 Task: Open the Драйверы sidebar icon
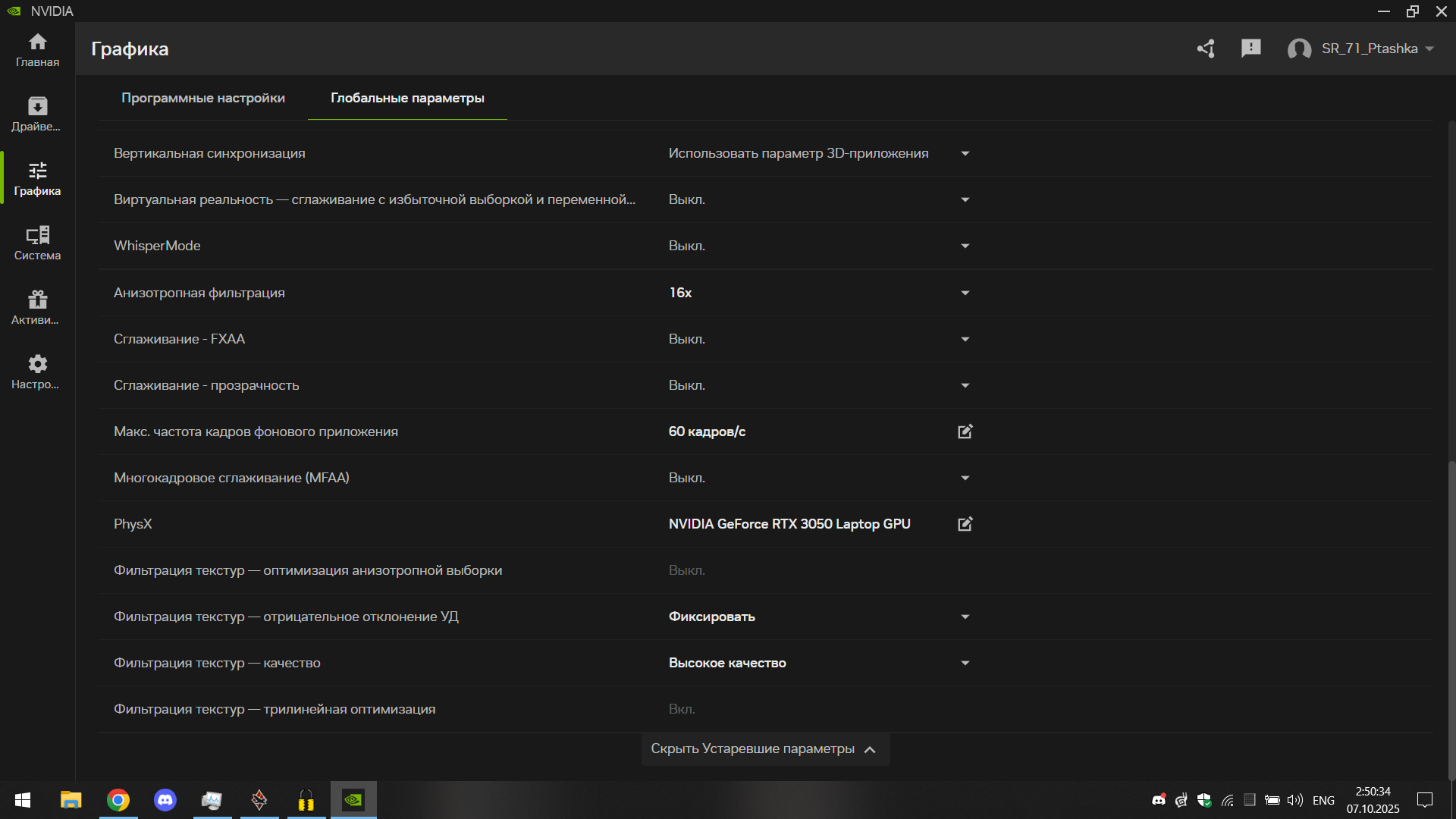[37, 115]
